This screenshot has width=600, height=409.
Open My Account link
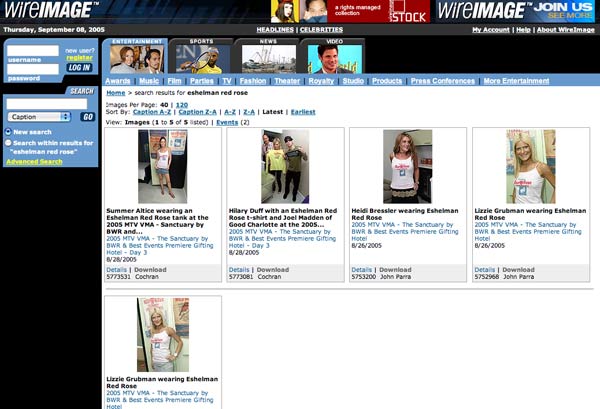coord(491,30)
